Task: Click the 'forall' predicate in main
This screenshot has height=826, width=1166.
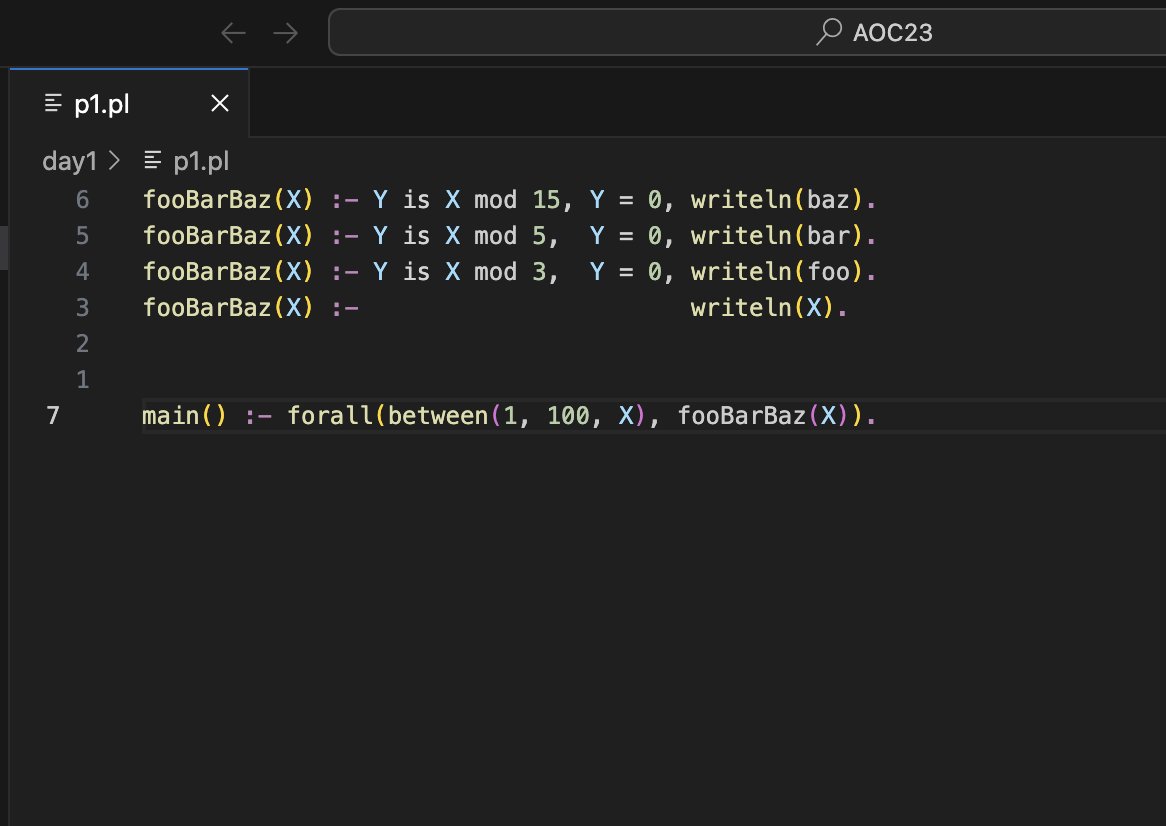Action: [x=329, y=416]
